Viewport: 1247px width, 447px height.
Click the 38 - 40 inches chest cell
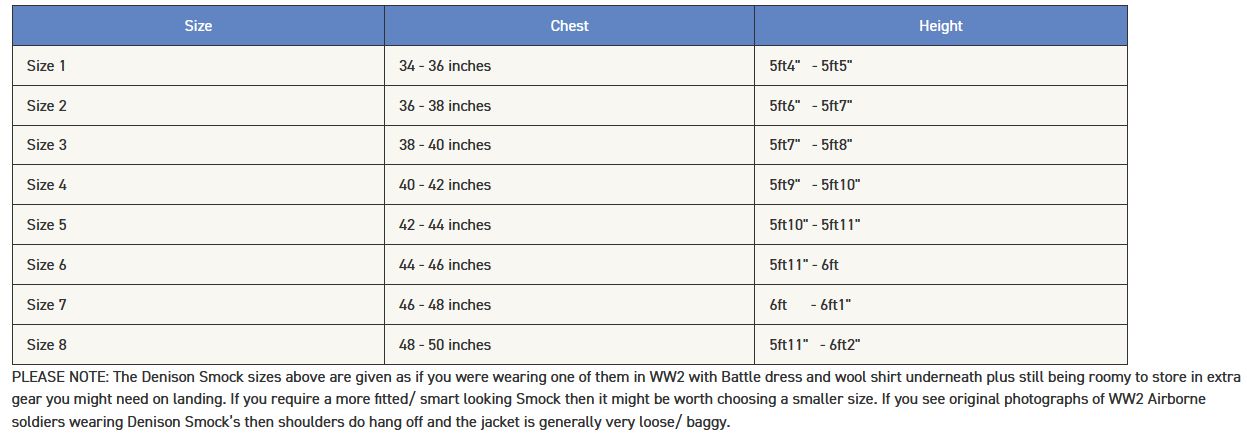[569, 145]
